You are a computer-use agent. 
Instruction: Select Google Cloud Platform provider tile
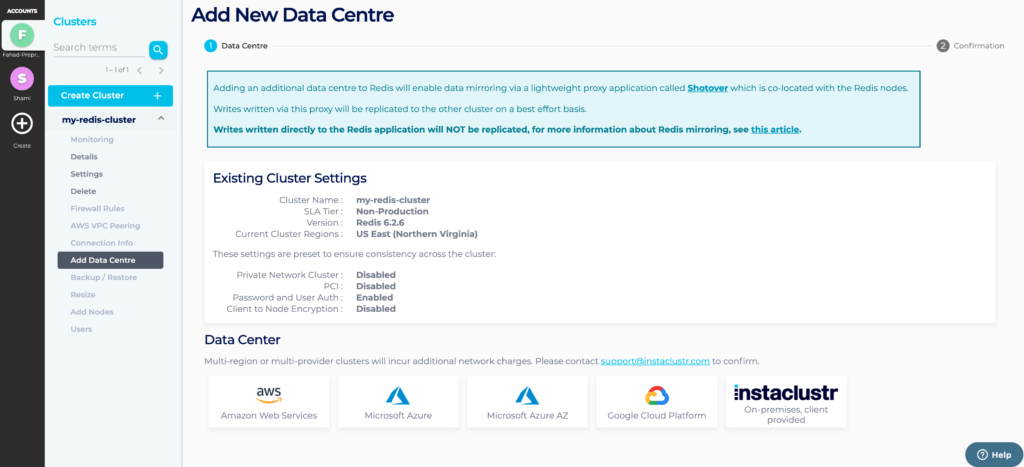[656, 402]
